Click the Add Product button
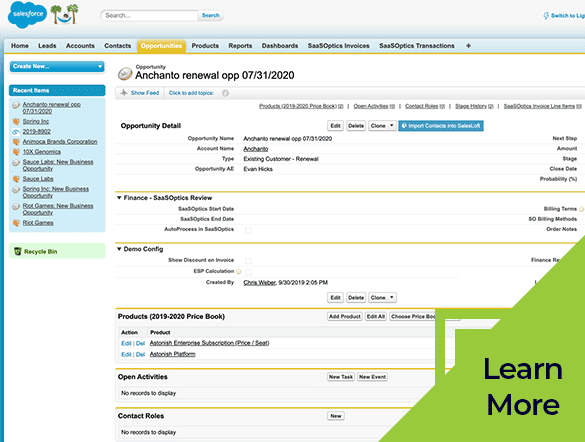Viewport: 585px width, 442px height. click(345, 316)
